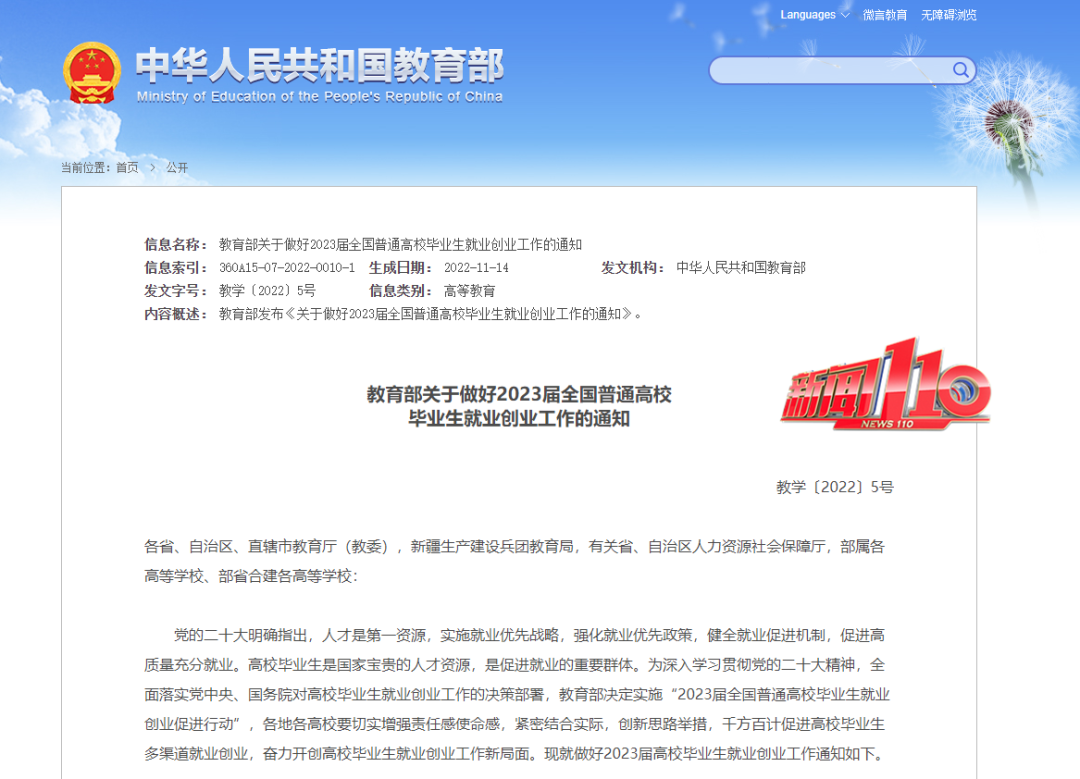Open the Languages dropdown

[814, 14]
